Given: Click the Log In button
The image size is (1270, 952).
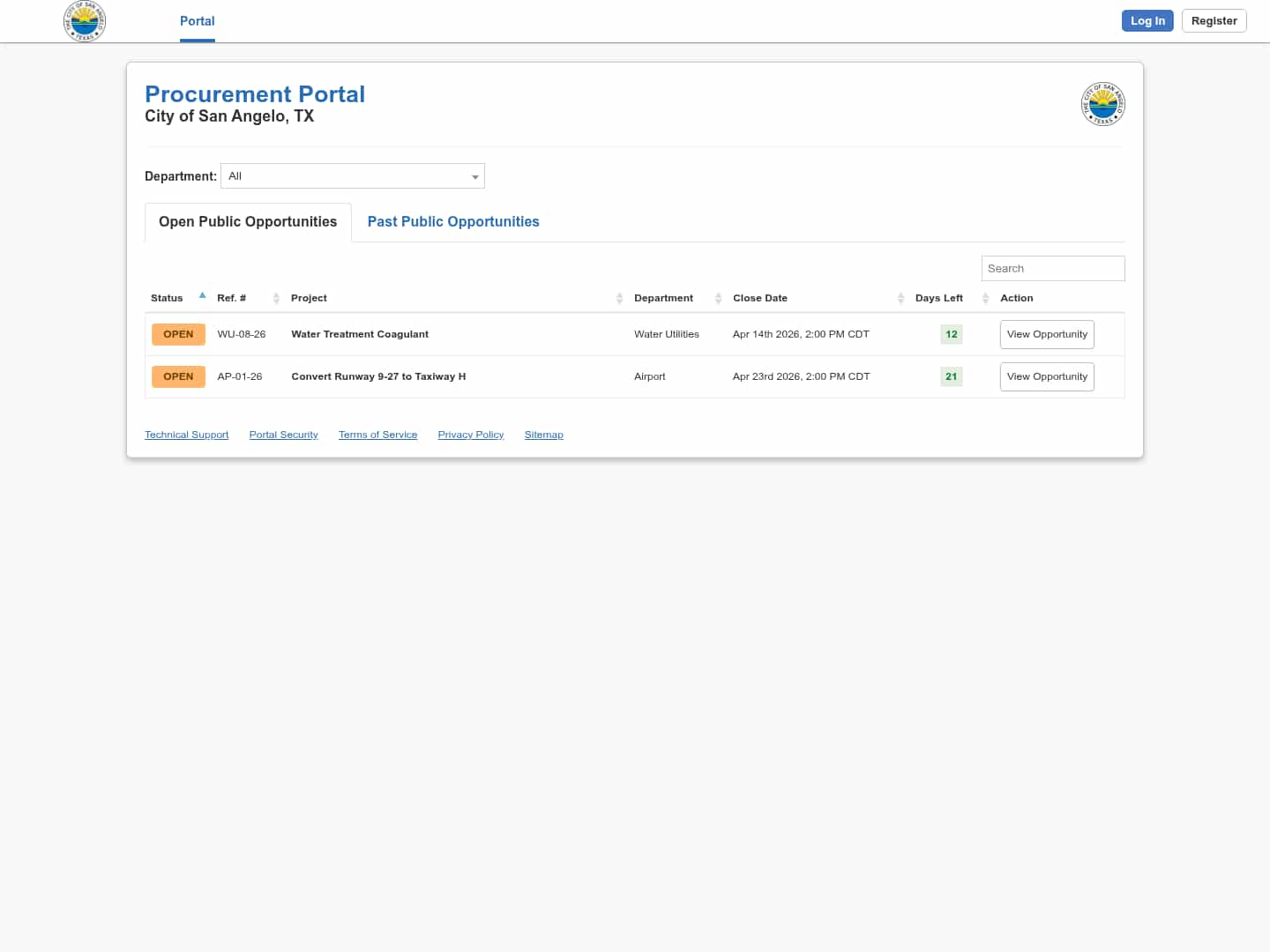Looking at the screenshot, I should click(x=1147, y=20).
